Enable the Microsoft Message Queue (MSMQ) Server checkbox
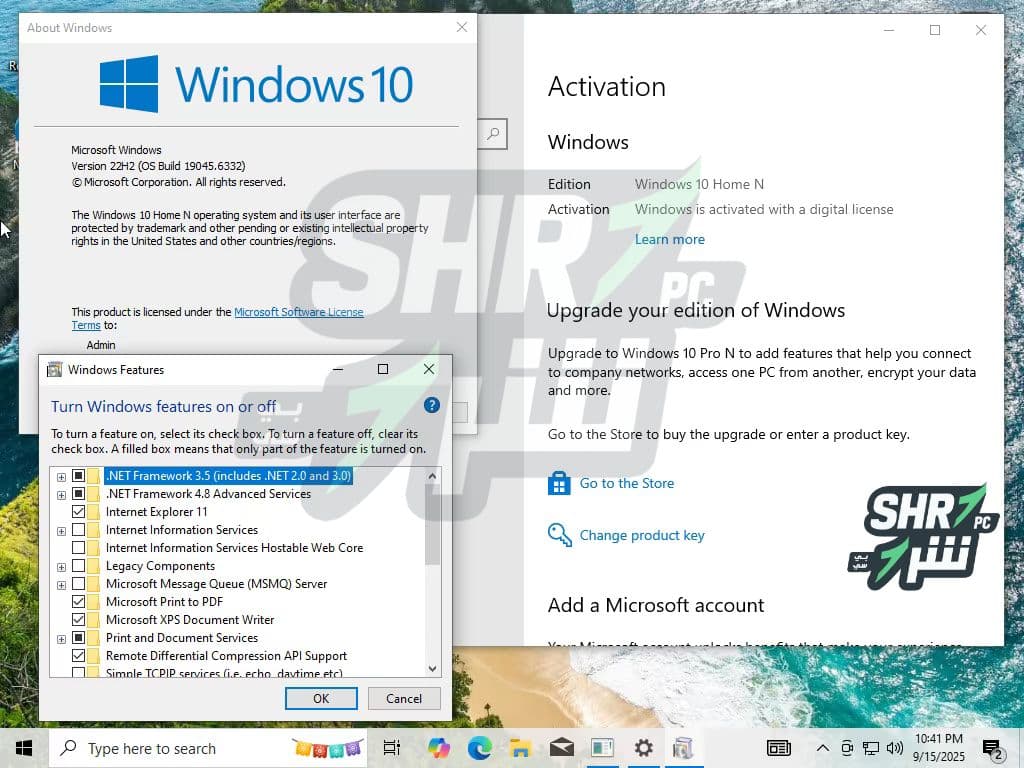The image size is (1024, 768). pos(78,583)
